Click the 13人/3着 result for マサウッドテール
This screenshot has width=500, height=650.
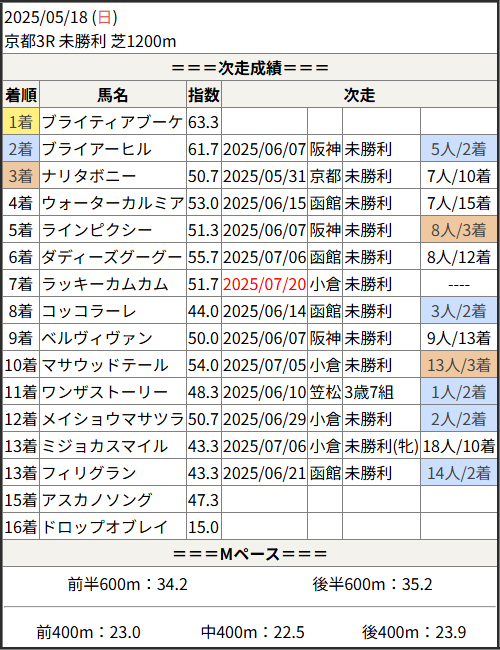pyautogui.click(x=459, y=365)
